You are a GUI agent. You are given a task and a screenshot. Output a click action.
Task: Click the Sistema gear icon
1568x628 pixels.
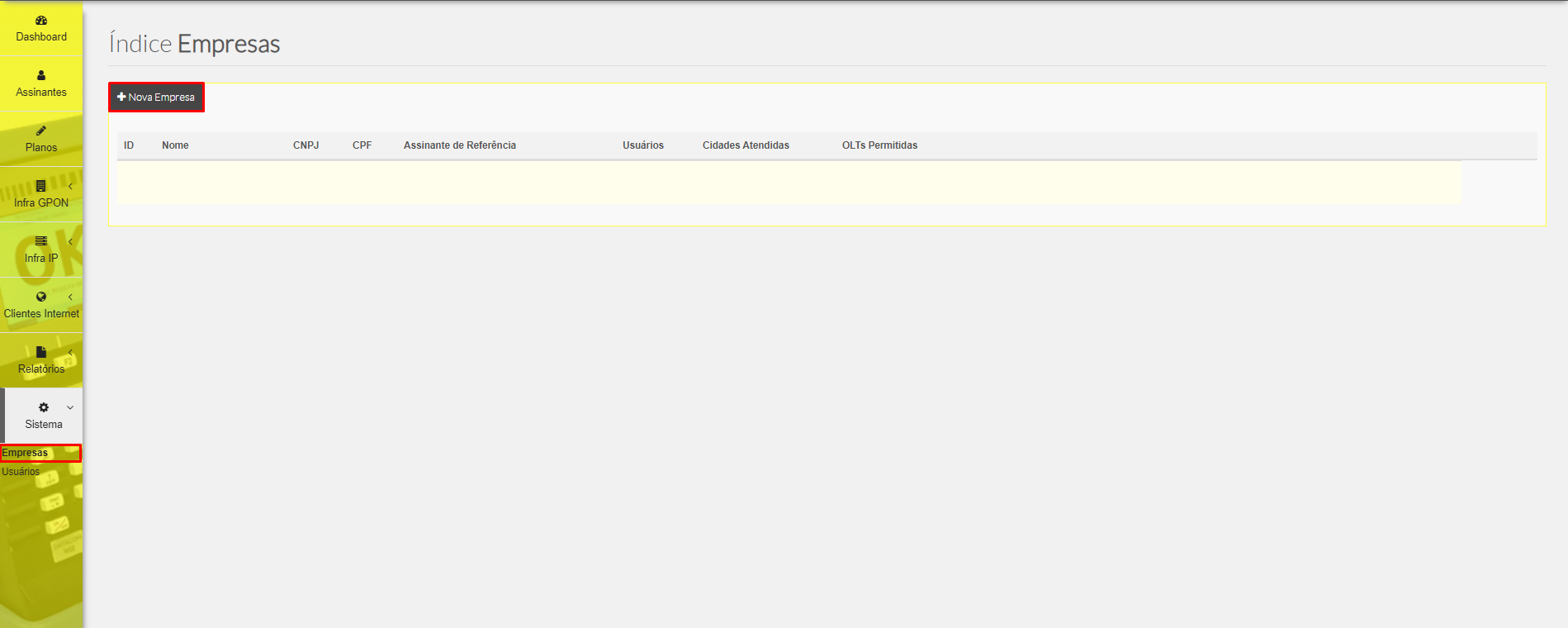(44, 407)
